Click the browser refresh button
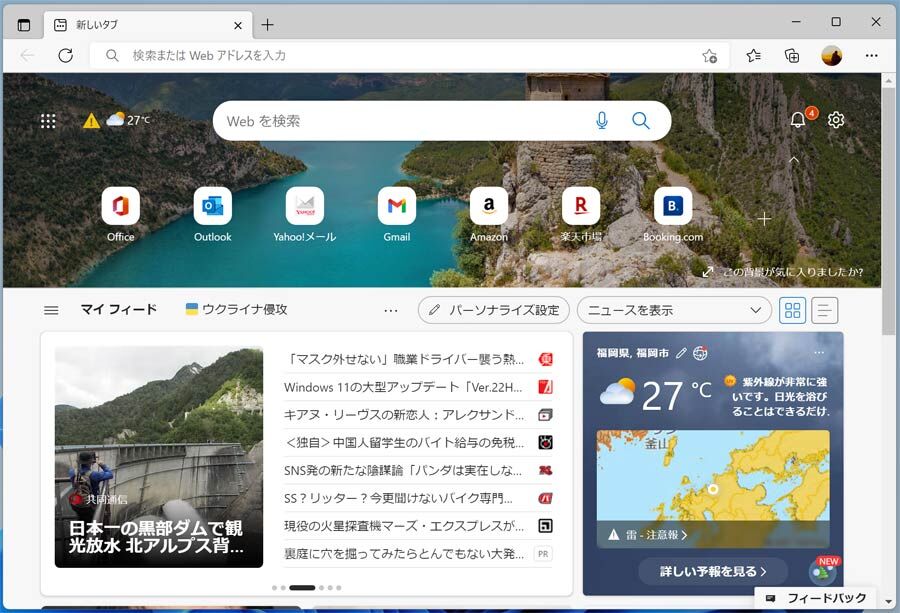The image size is (900, 613). click(65, 56)
